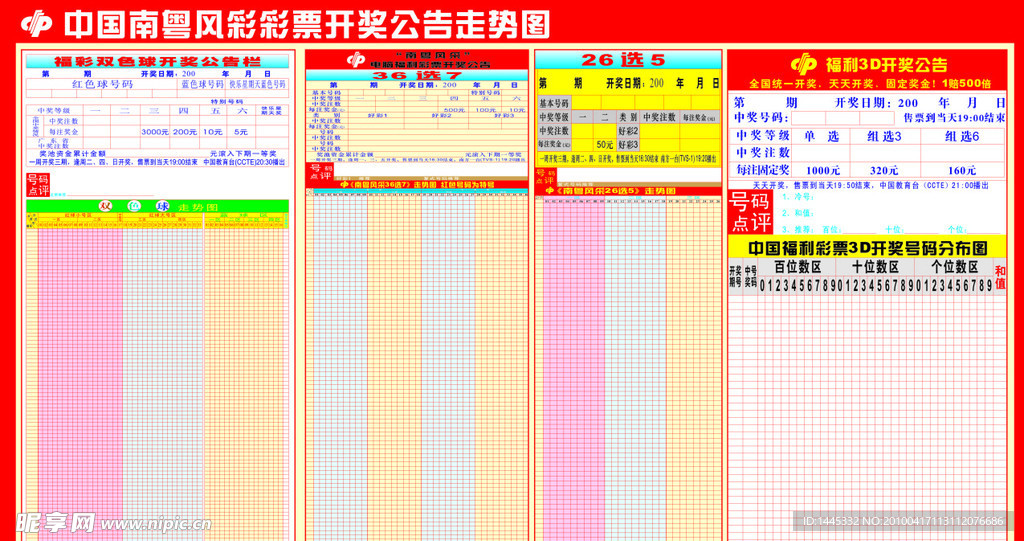This screenshot has height=541, width=1024.
Task: Click the 320元 prize cell
Action: coord(884,171)
